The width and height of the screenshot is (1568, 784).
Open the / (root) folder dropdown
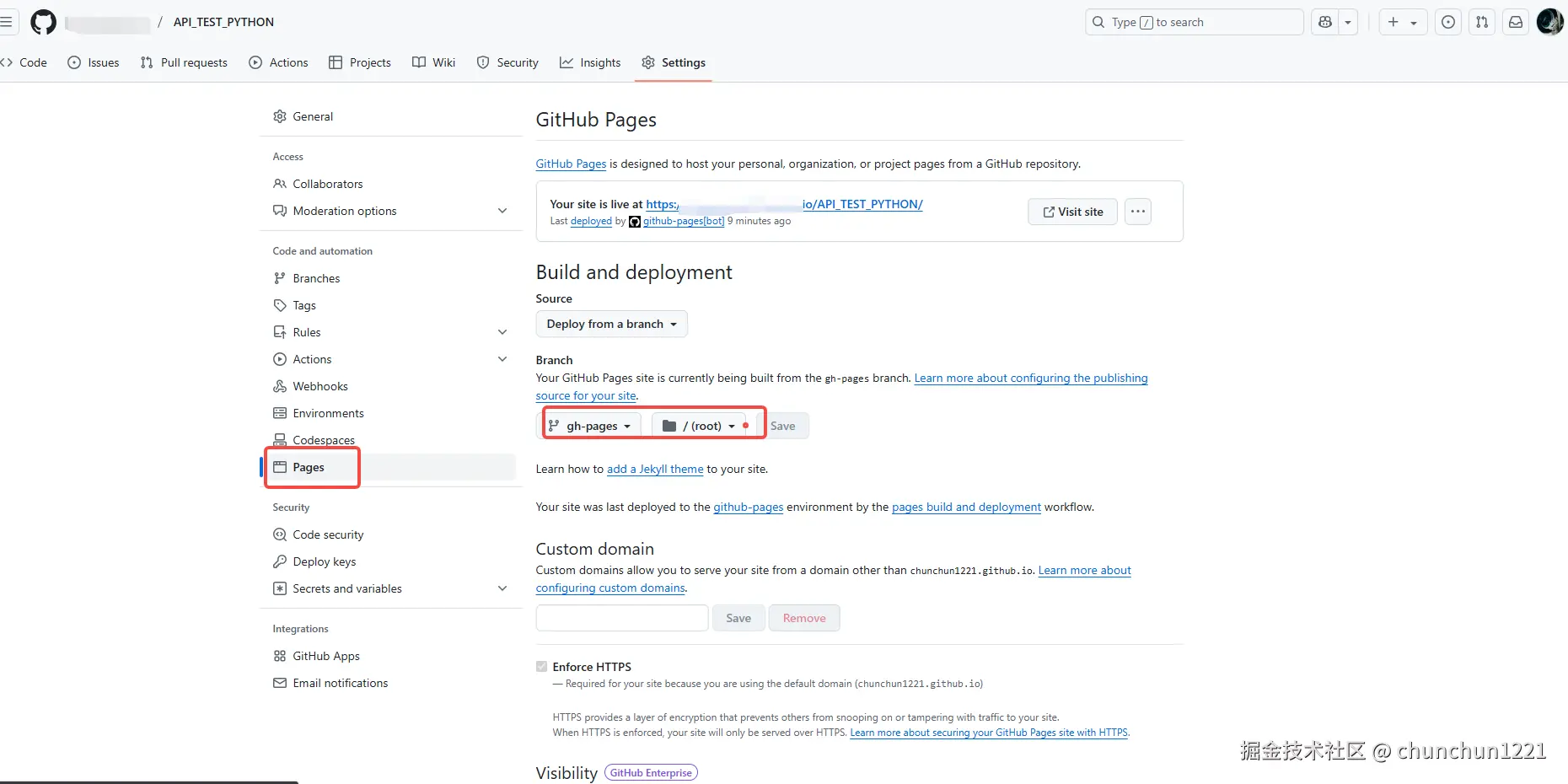point(700,426)
